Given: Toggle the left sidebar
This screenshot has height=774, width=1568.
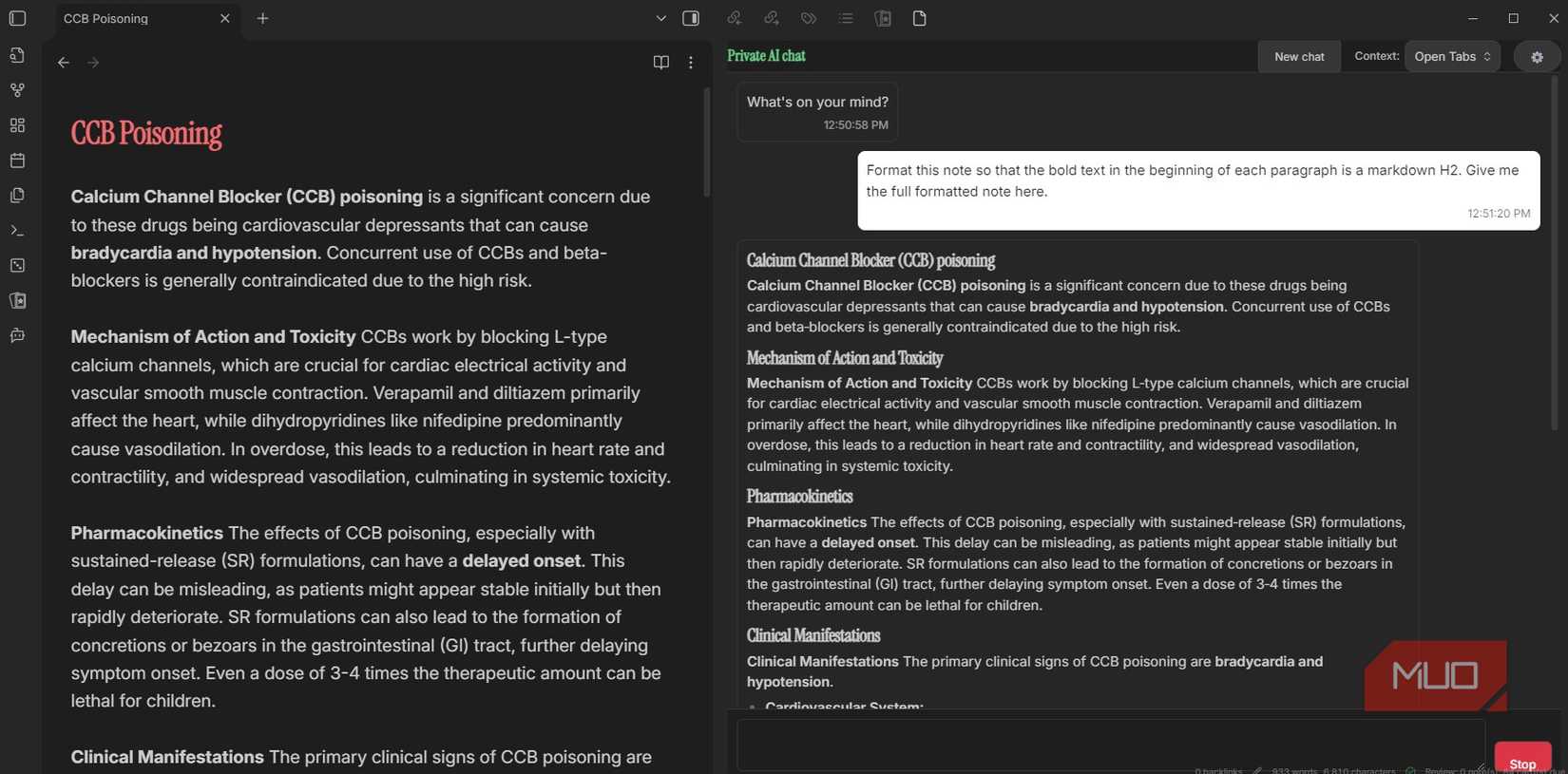Looking at the screenshot, I should [17, 18].
